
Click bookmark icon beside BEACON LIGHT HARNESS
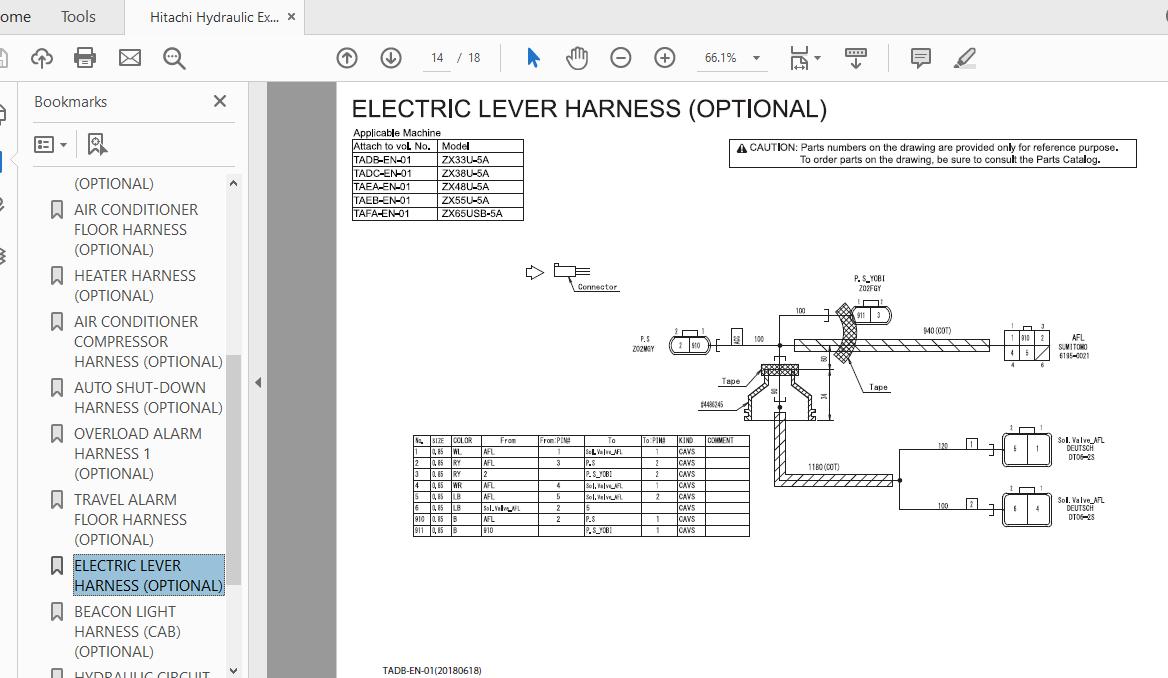coord(57,612)
